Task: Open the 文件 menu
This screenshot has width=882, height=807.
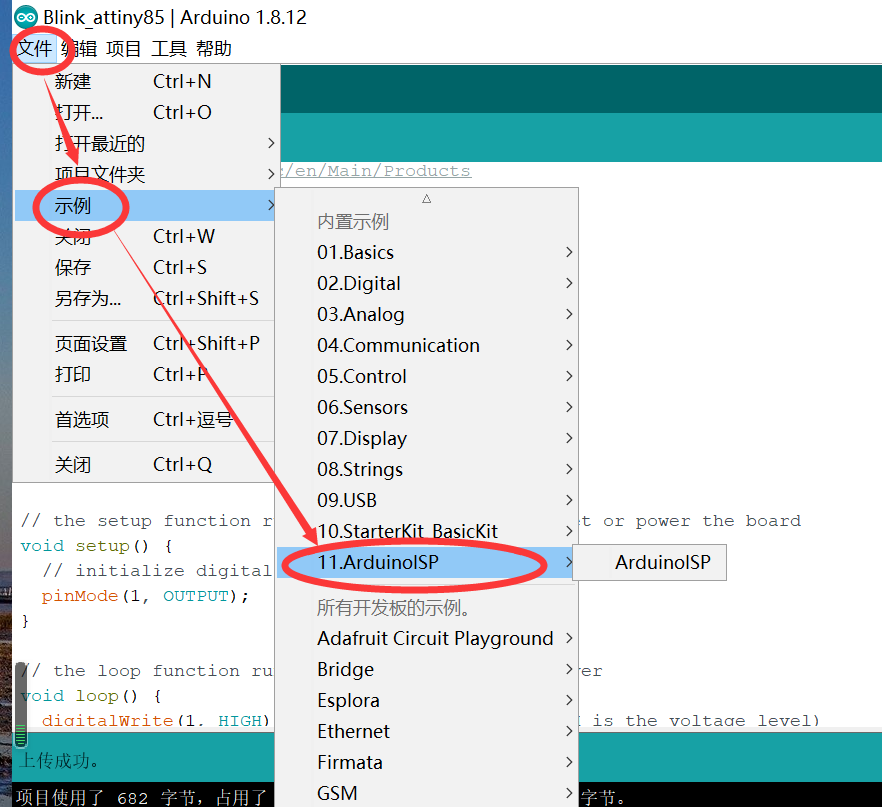Action: coord(34,49)
